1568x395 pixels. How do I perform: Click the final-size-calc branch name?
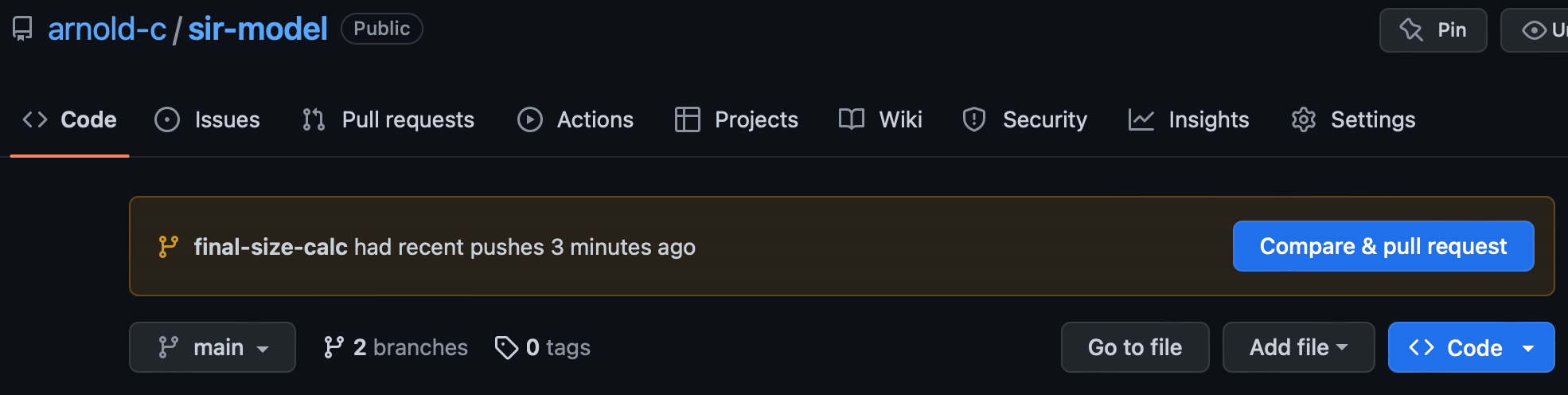271,247
